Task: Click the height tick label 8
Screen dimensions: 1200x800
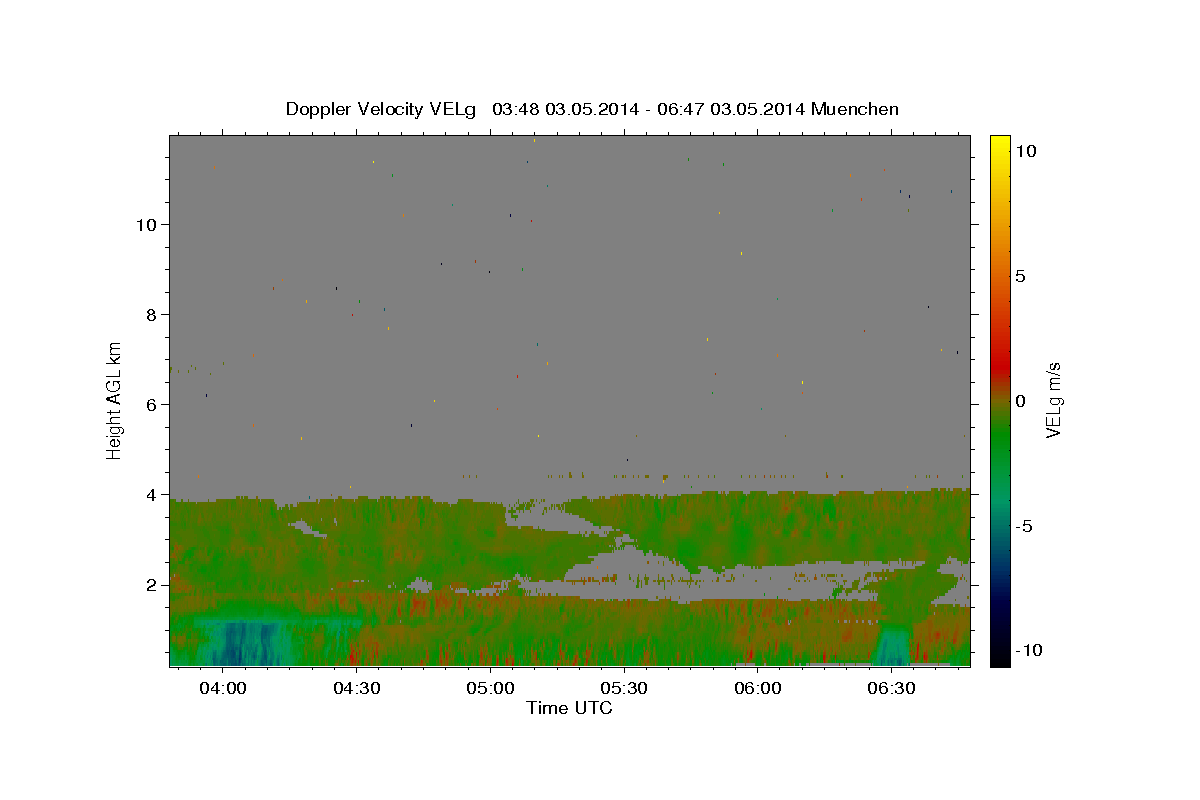Action: click(151, 315)
